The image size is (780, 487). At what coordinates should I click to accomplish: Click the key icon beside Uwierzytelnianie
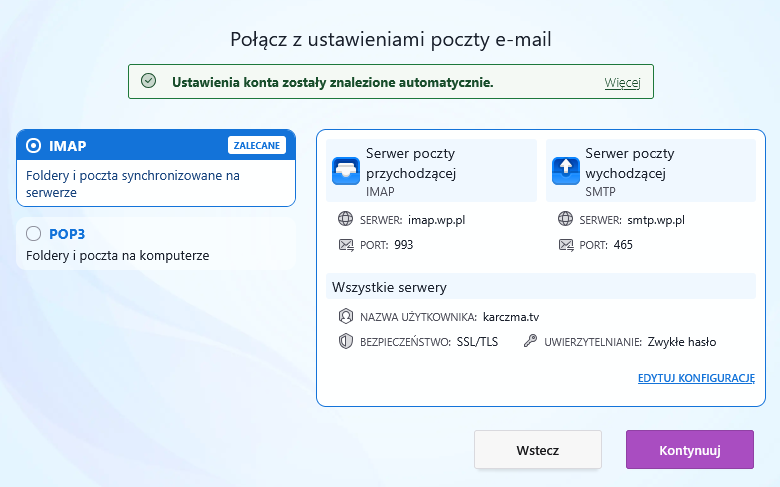coord(530,341)
